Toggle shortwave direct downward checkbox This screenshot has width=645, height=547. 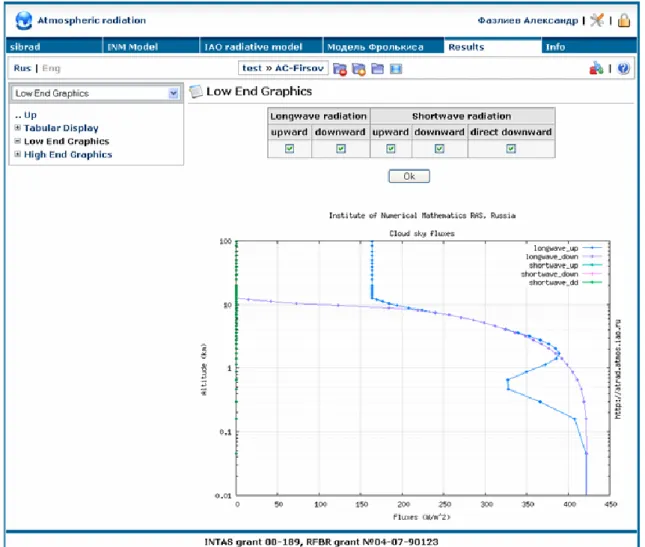point(511,148)
